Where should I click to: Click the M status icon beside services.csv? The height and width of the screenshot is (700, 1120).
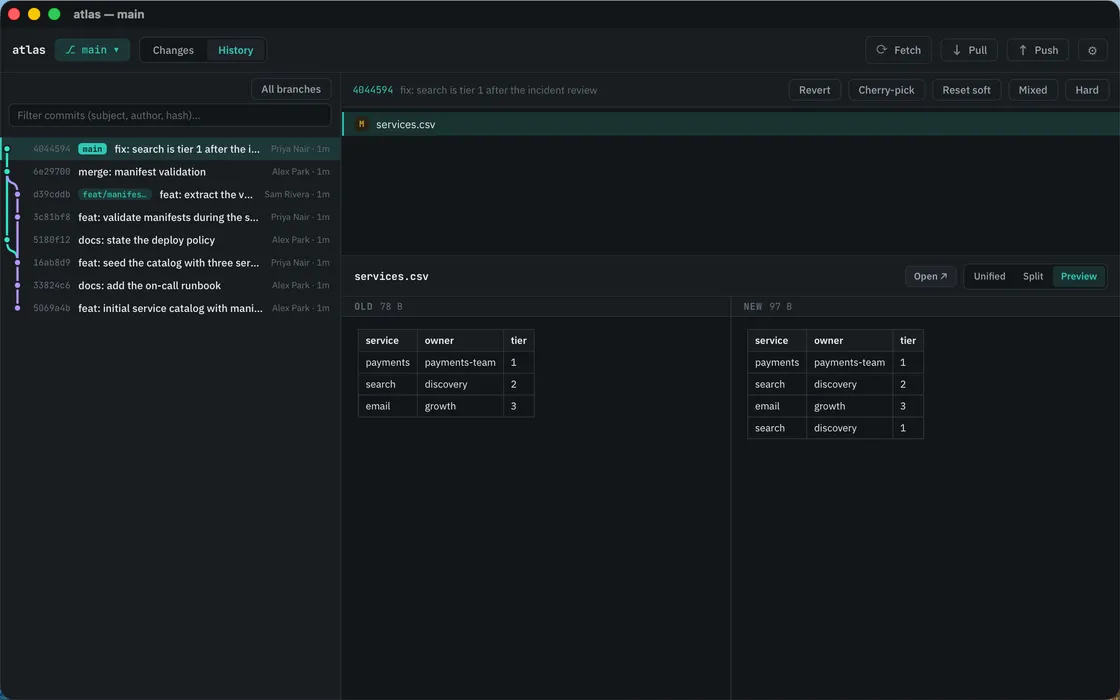(361, 124)
